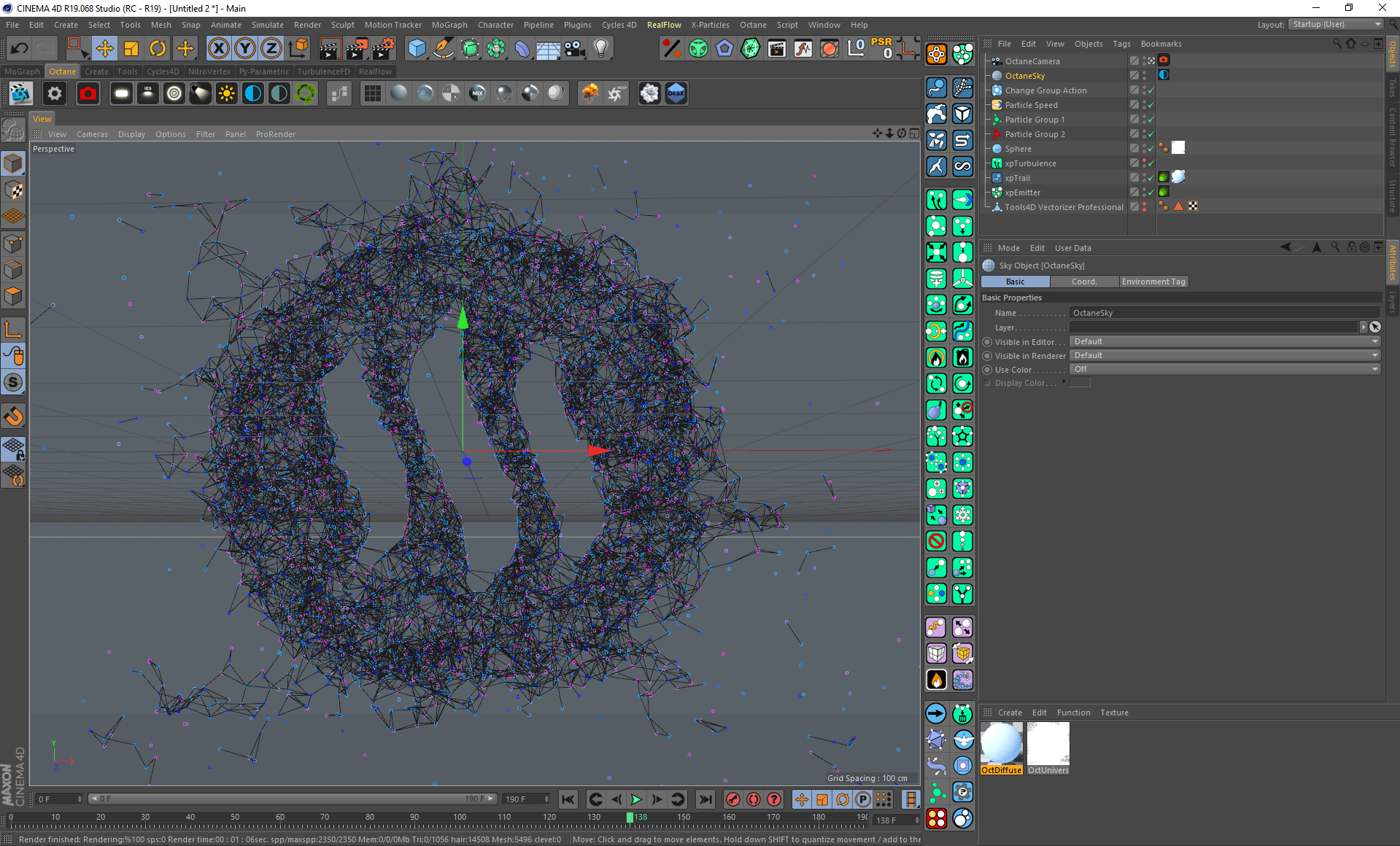
Task: Open the Layout Startup dropdown
Action: (x=1336, y=24)
